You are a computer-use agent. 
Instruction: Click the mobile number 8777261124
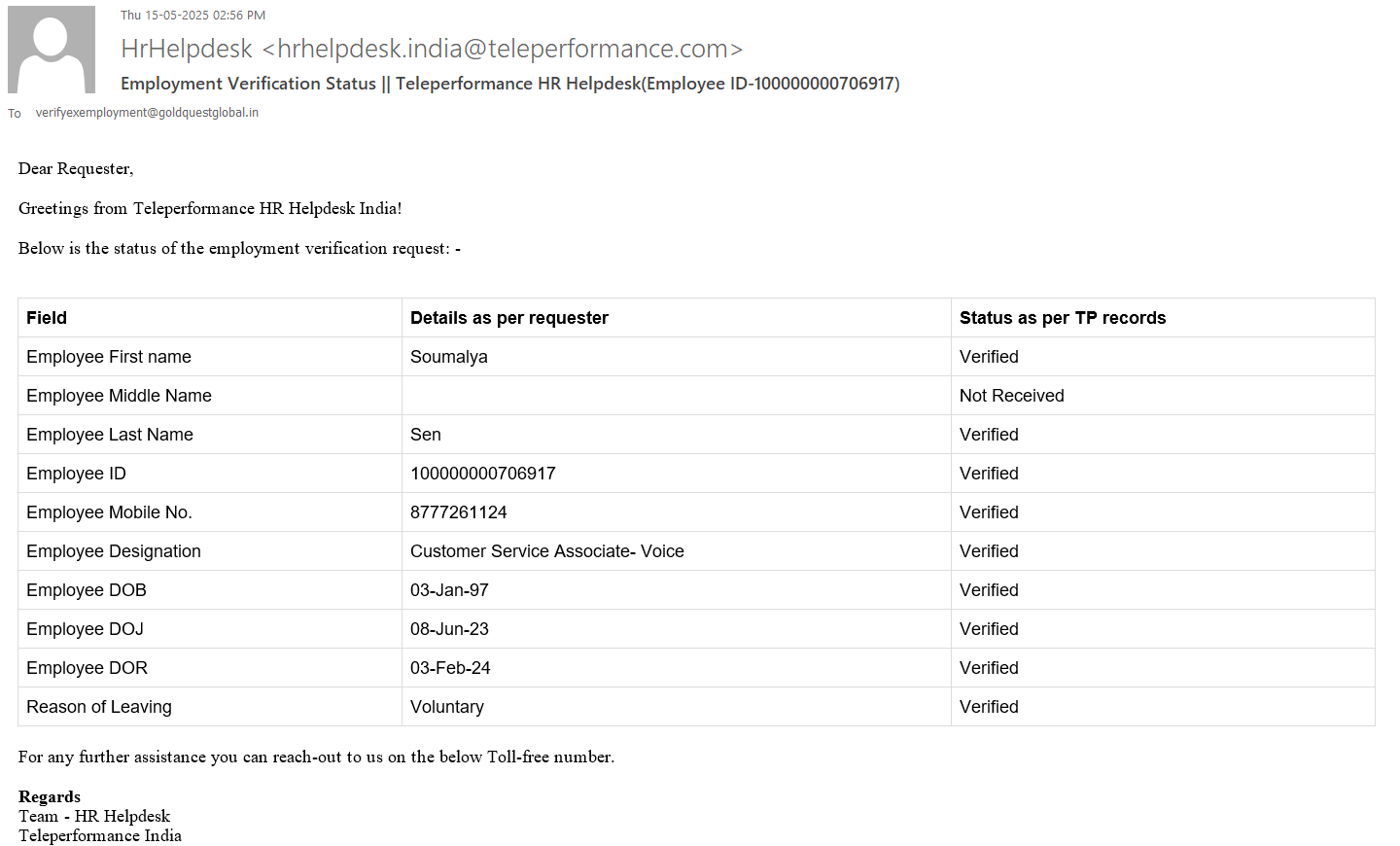click(459, 512)
